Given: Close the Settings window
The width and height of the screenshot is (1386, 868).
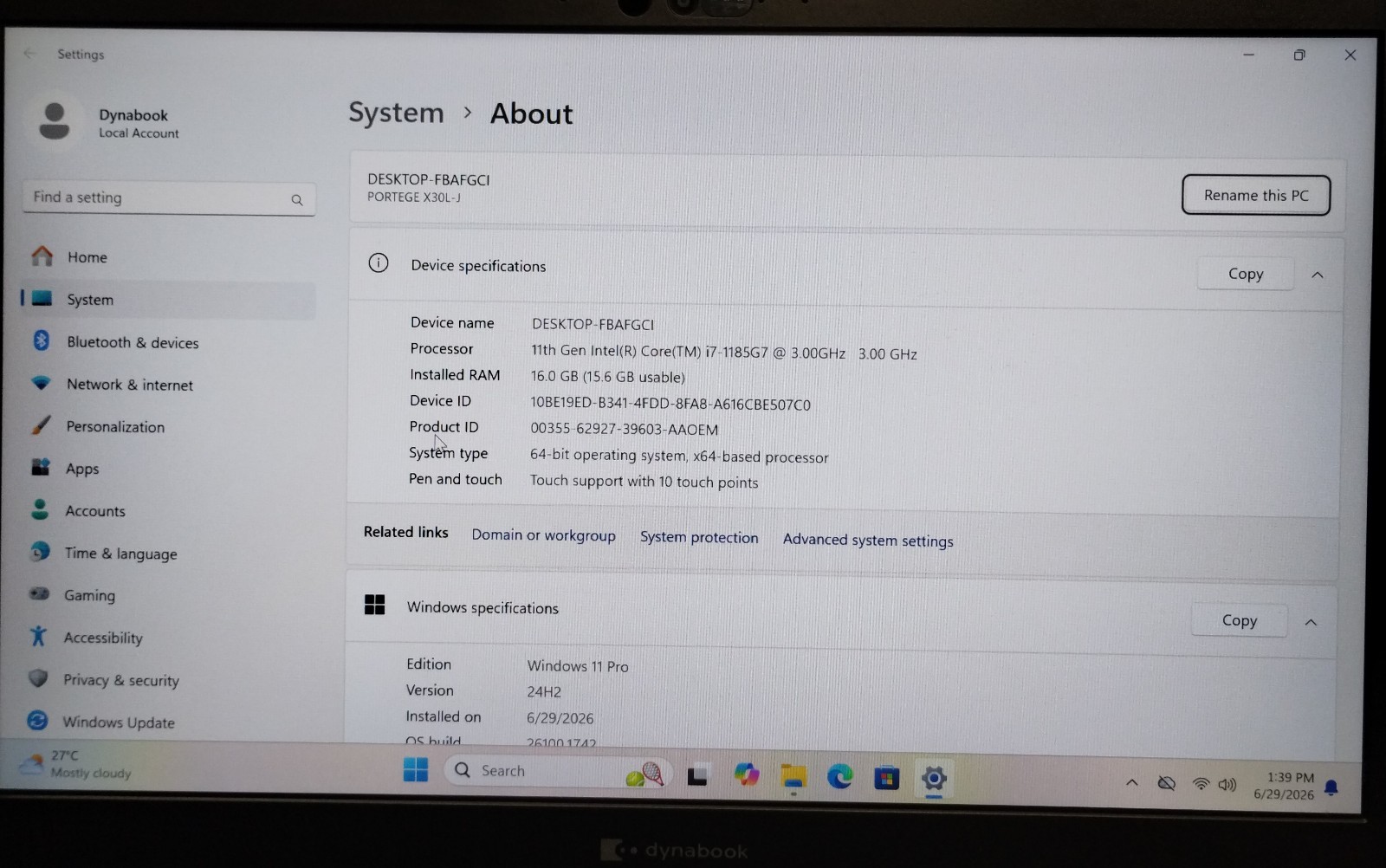Looking at the screenshot, I should tap(1350, 55).
